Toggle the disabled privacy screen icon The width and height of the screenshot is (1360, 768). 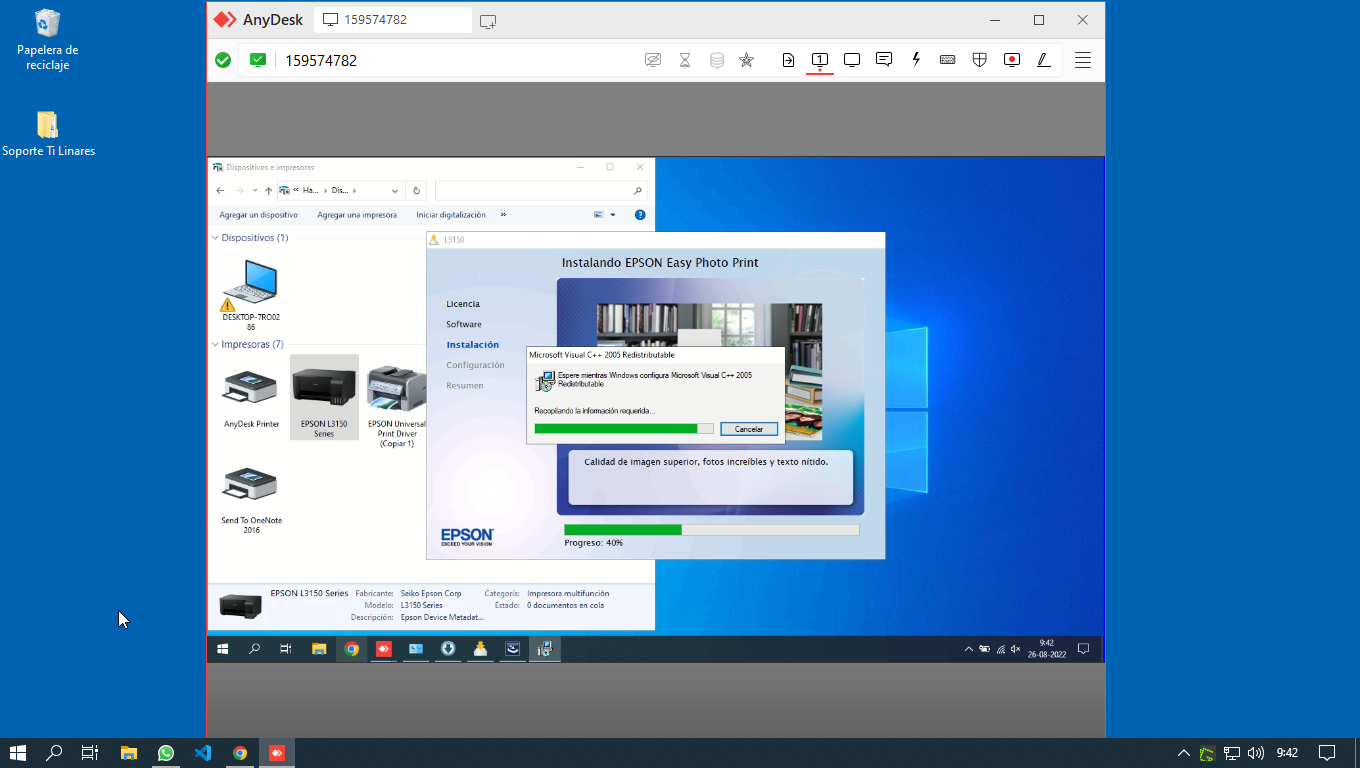click(x=653, y=60)
